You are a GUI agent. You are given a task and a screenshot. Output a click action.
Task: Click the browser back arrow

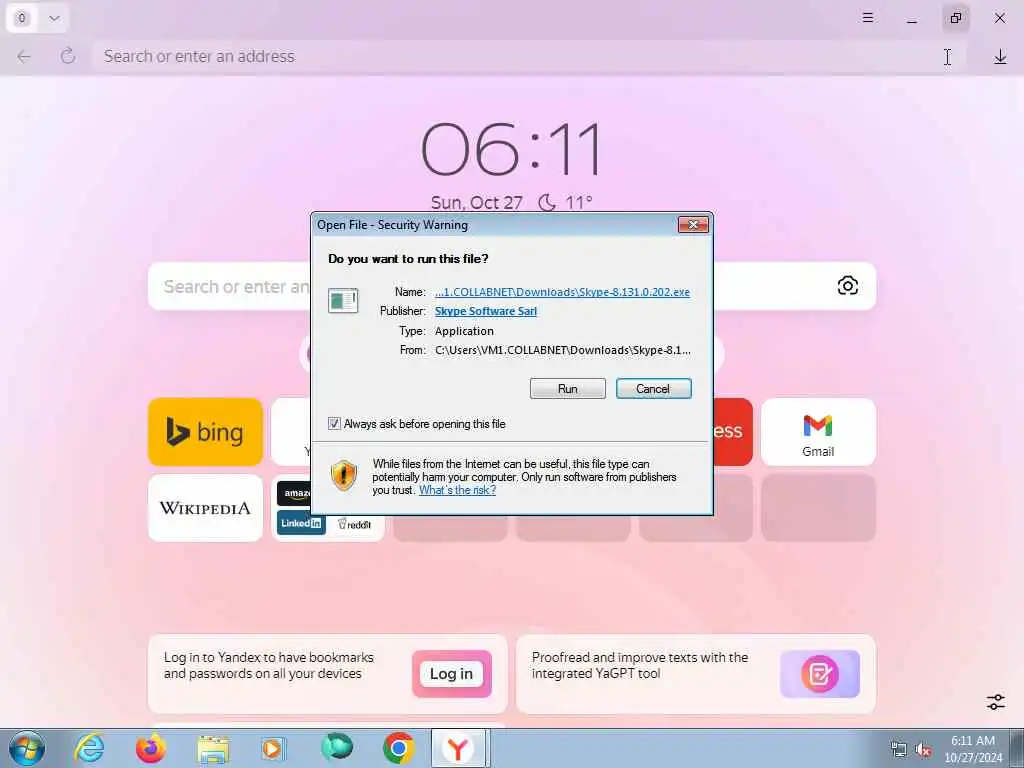click(x=24, y=57)
